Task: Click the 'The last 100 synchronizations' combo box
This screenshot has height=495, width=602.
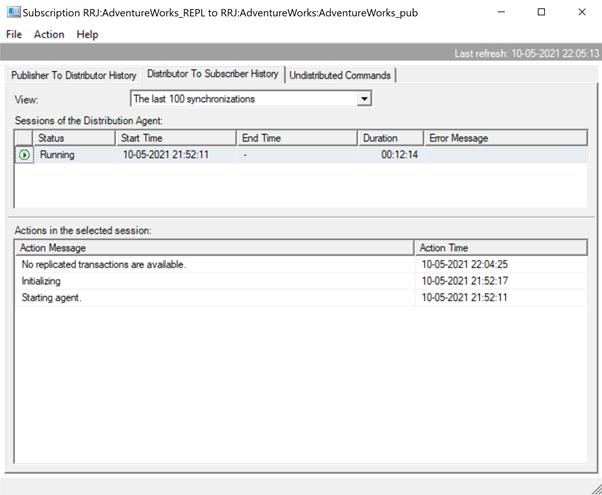Action: pos(251,99)
